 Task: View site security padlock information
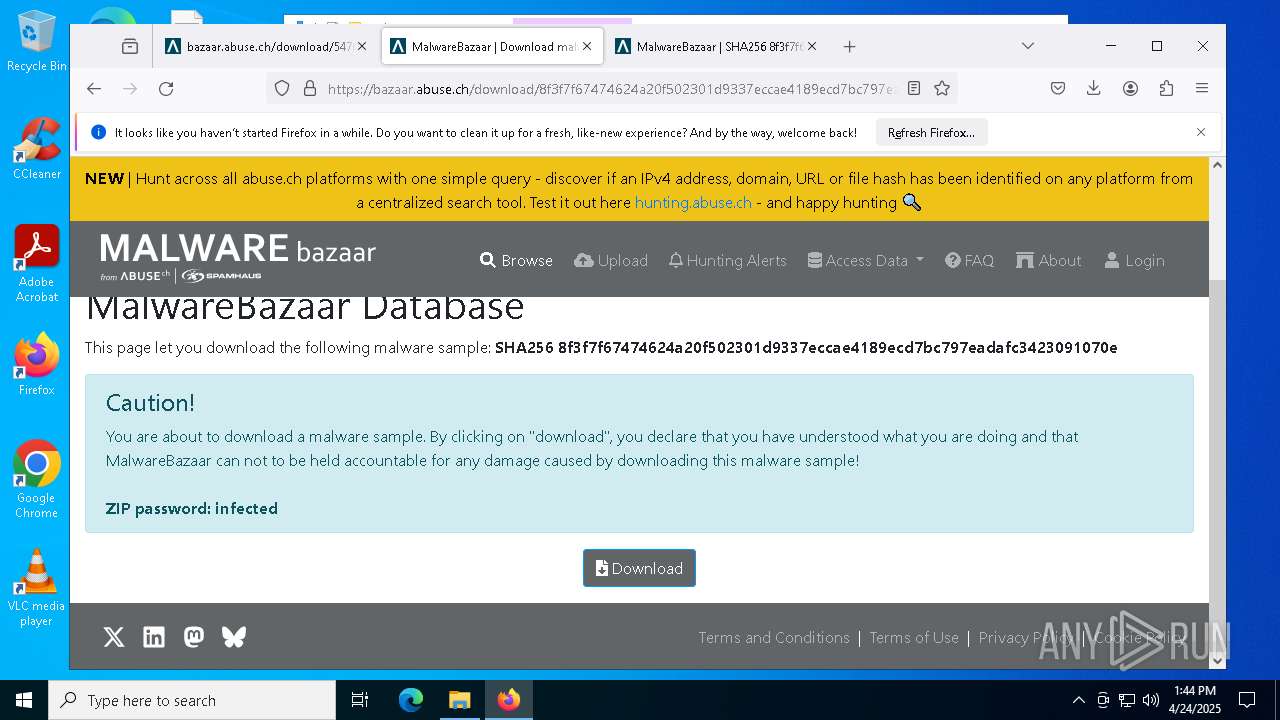pyautogui.click(x=309, y=88)
